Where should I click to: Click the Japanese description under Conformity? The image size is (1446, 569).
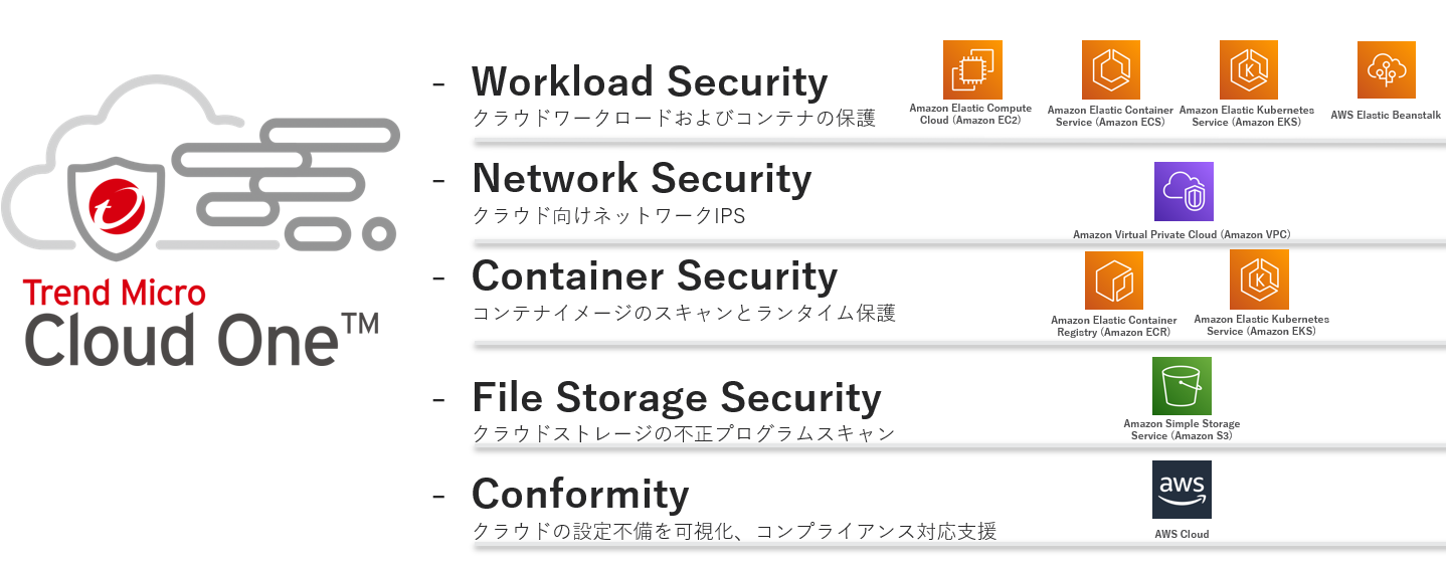tap(734, 532)
